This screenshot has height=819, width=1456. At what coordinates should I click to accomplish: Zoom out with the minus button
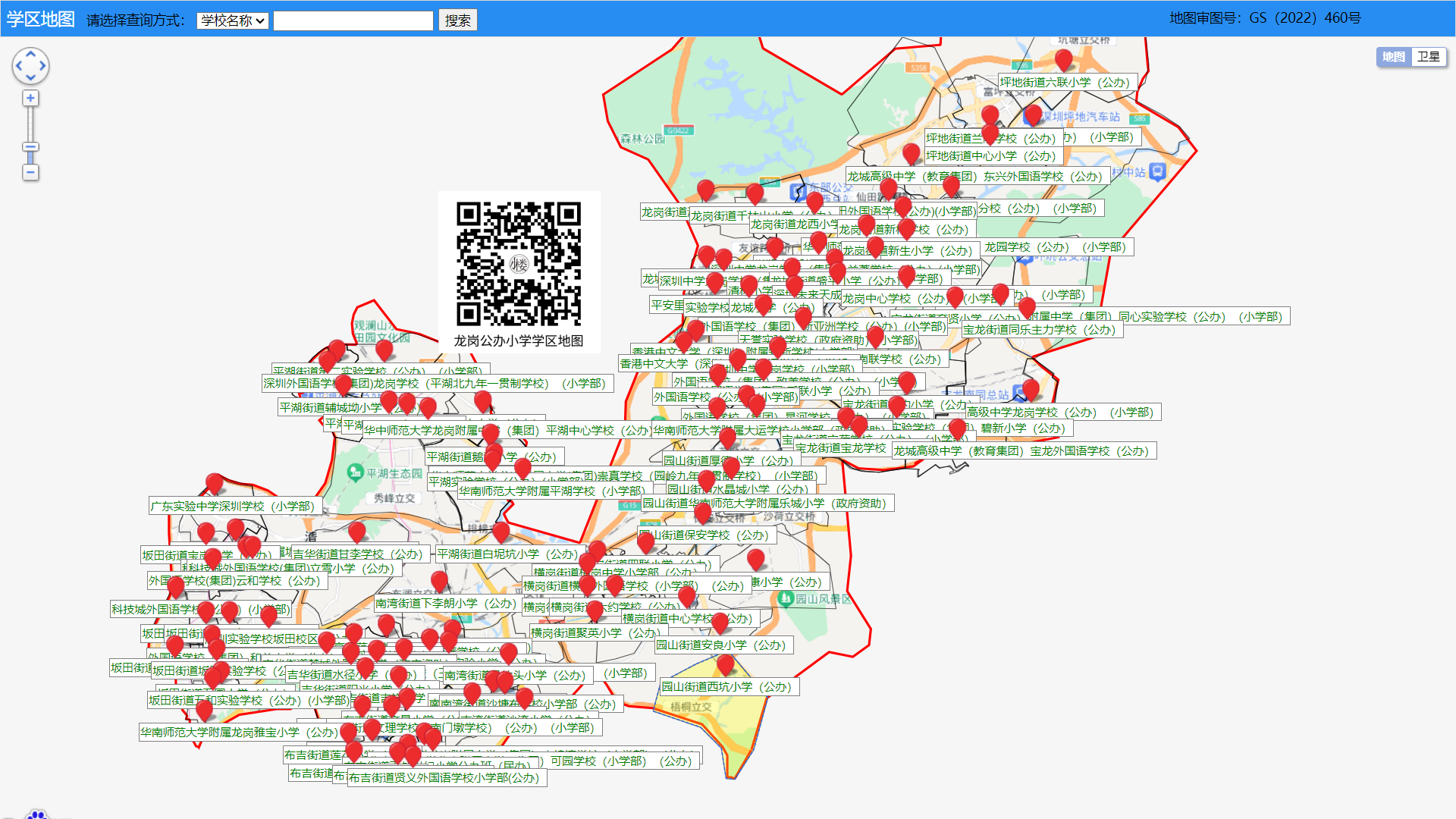(x=30, y=173)
